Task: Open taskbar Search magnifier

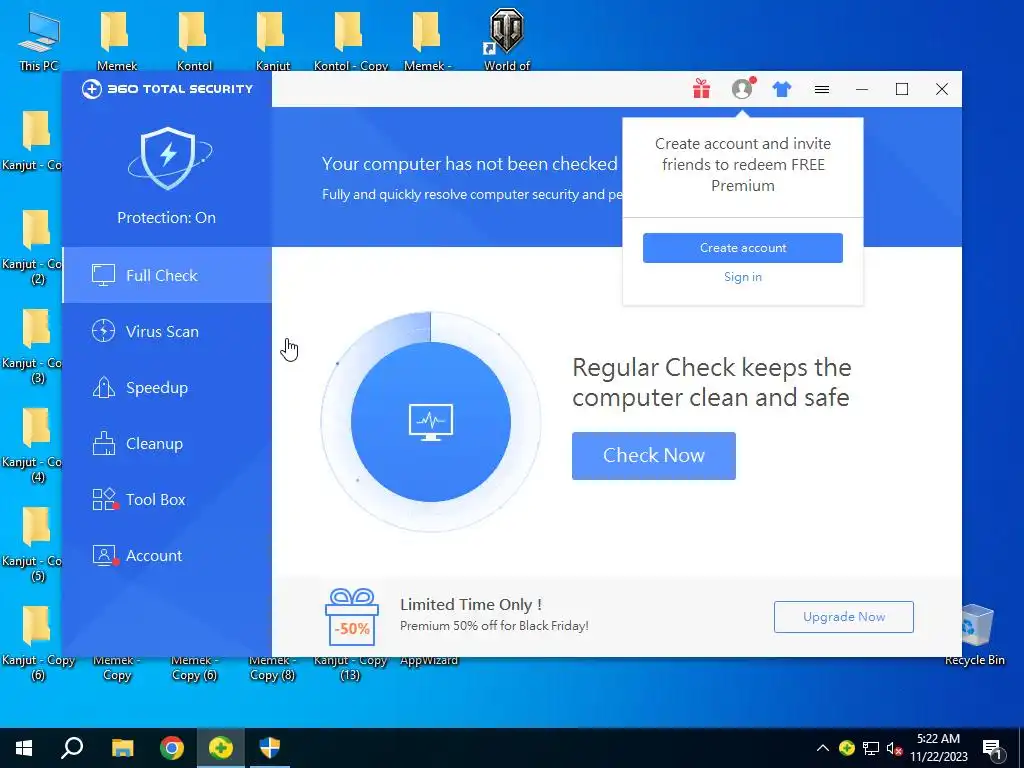Action: pyautogui.click(x=72, y=748)
